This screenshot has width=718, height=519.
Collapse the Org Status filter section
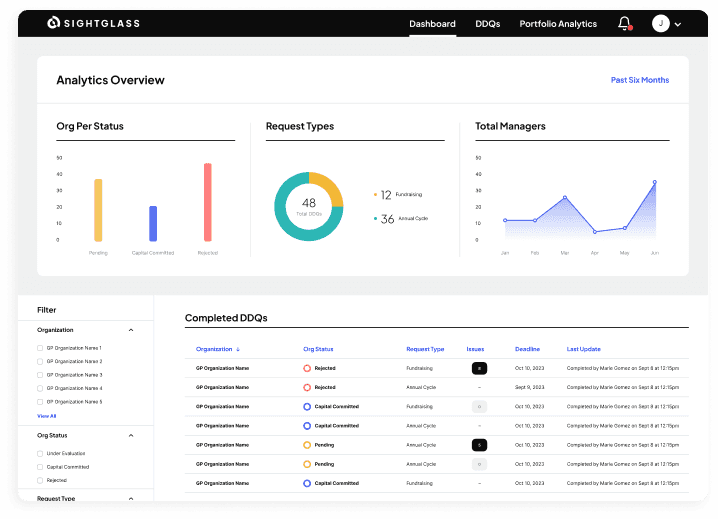[x=131, y=436]
